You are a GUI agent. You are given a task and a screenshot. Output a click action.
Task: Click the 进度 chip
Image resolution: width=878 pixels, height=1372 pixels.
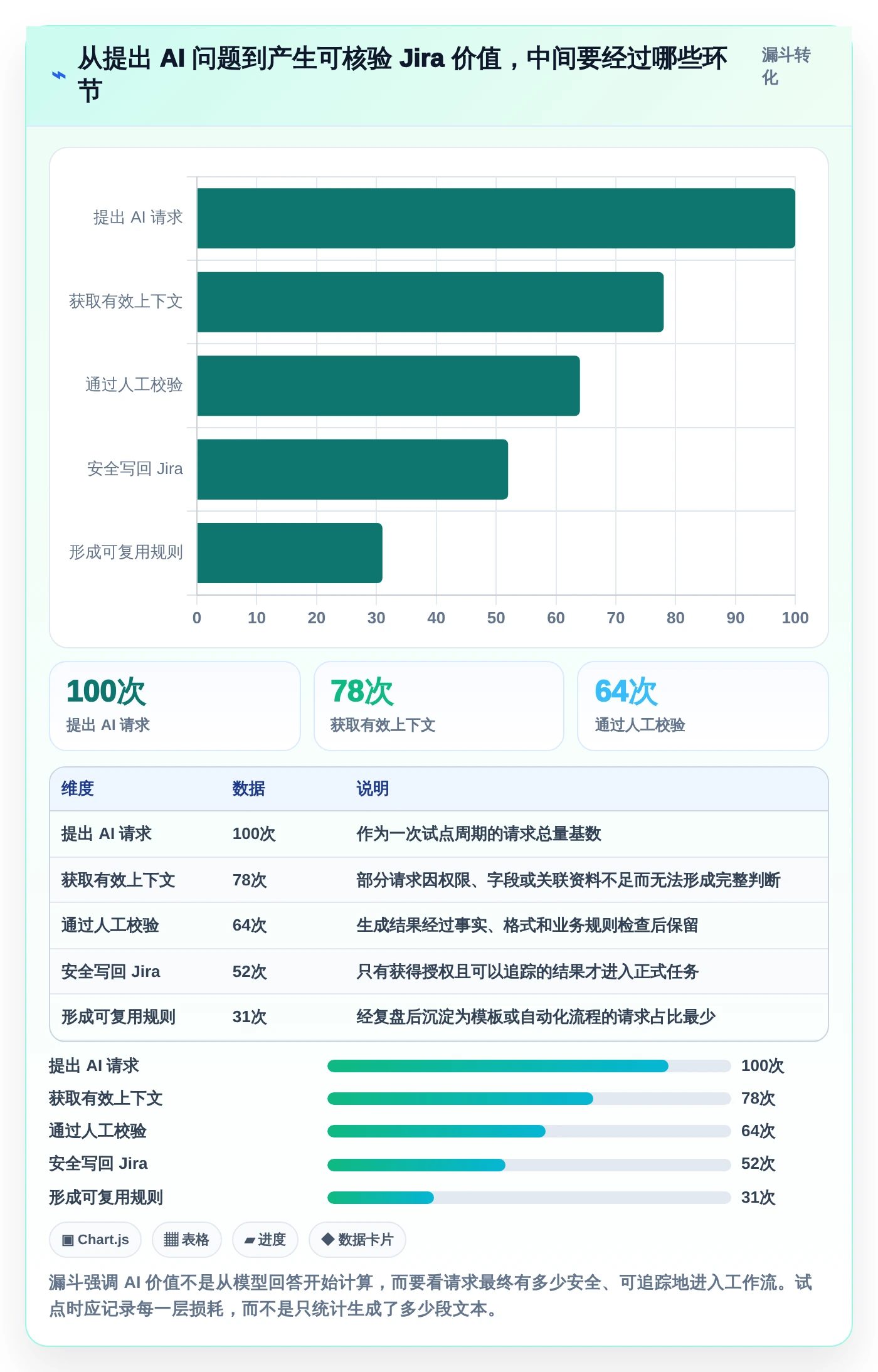[265, 1239]
